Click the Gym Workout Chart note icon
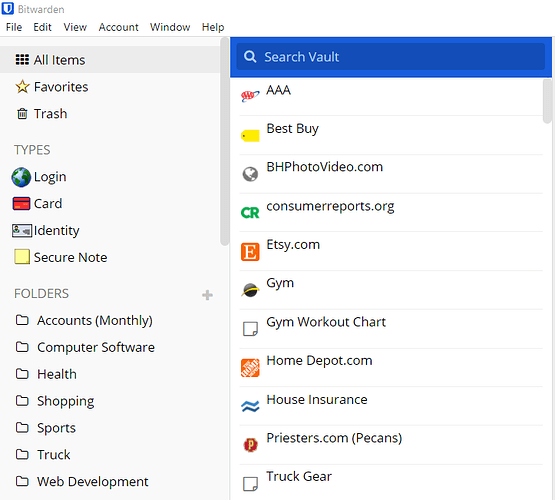555x500 pixels. click(250, 329)
